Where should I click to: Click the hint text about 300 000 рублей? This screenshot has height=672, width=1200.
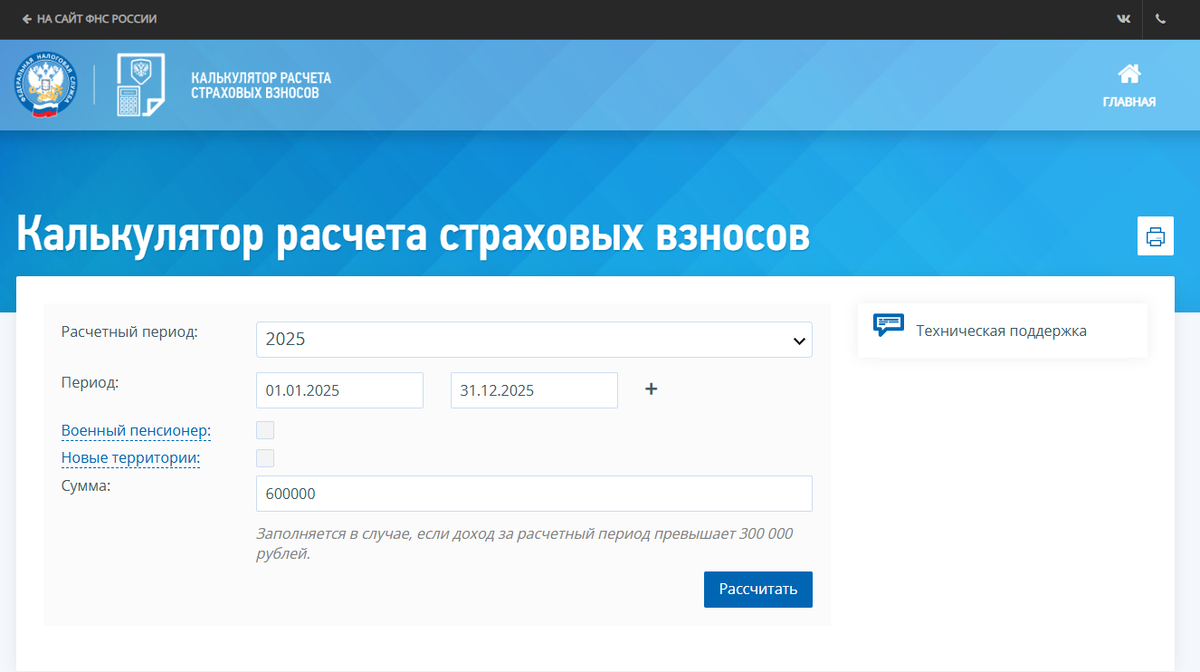(525, 543)
